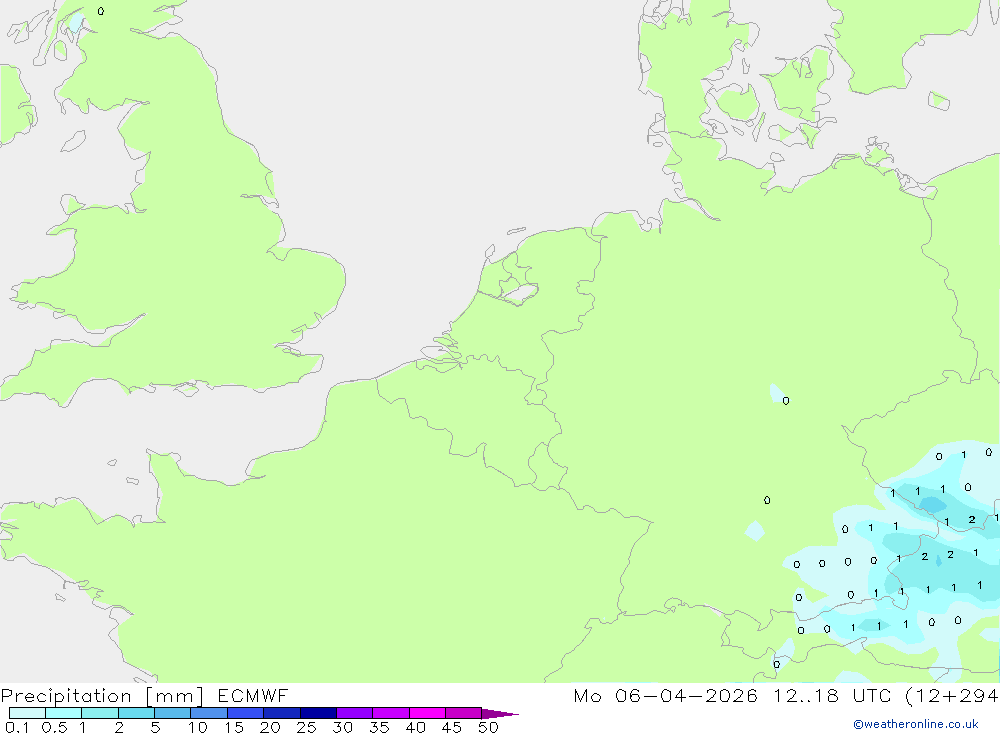Click the '[mm]' unit label
This screenshot has width=1000, height=733.
click(175, 696)
